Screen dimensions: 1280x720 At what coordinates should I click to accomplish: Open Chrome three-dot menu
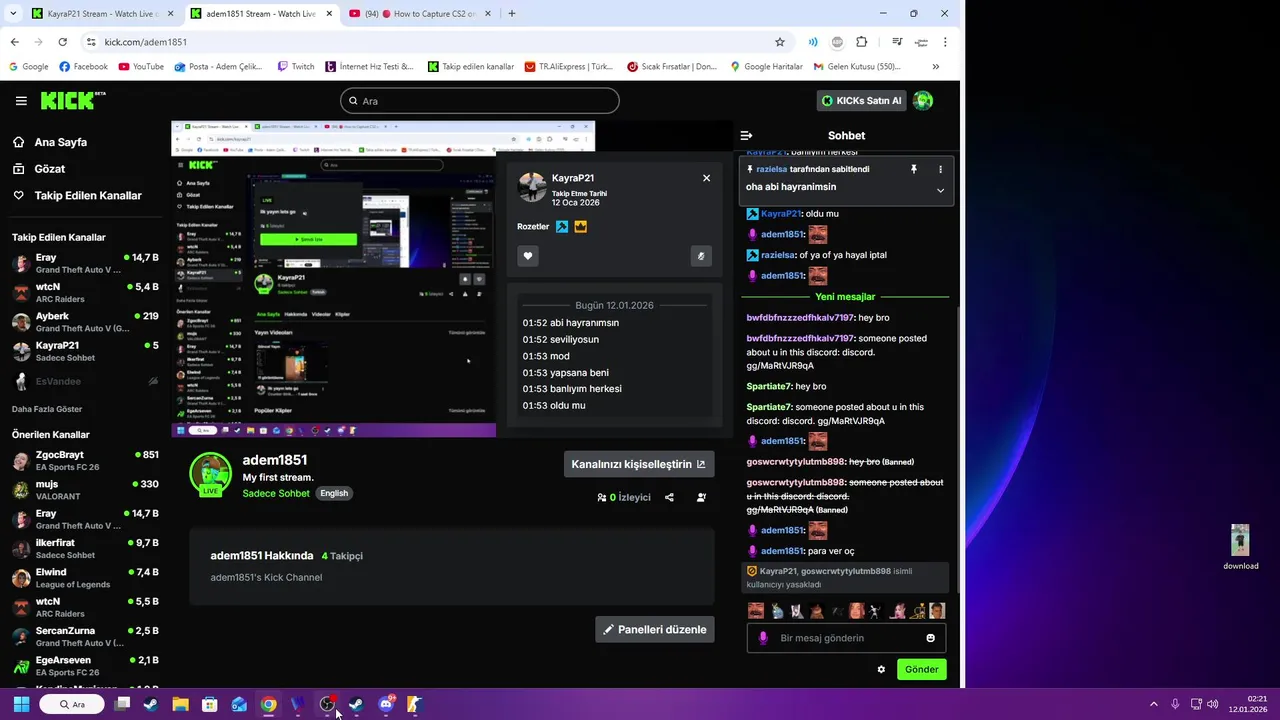(945, 42)
